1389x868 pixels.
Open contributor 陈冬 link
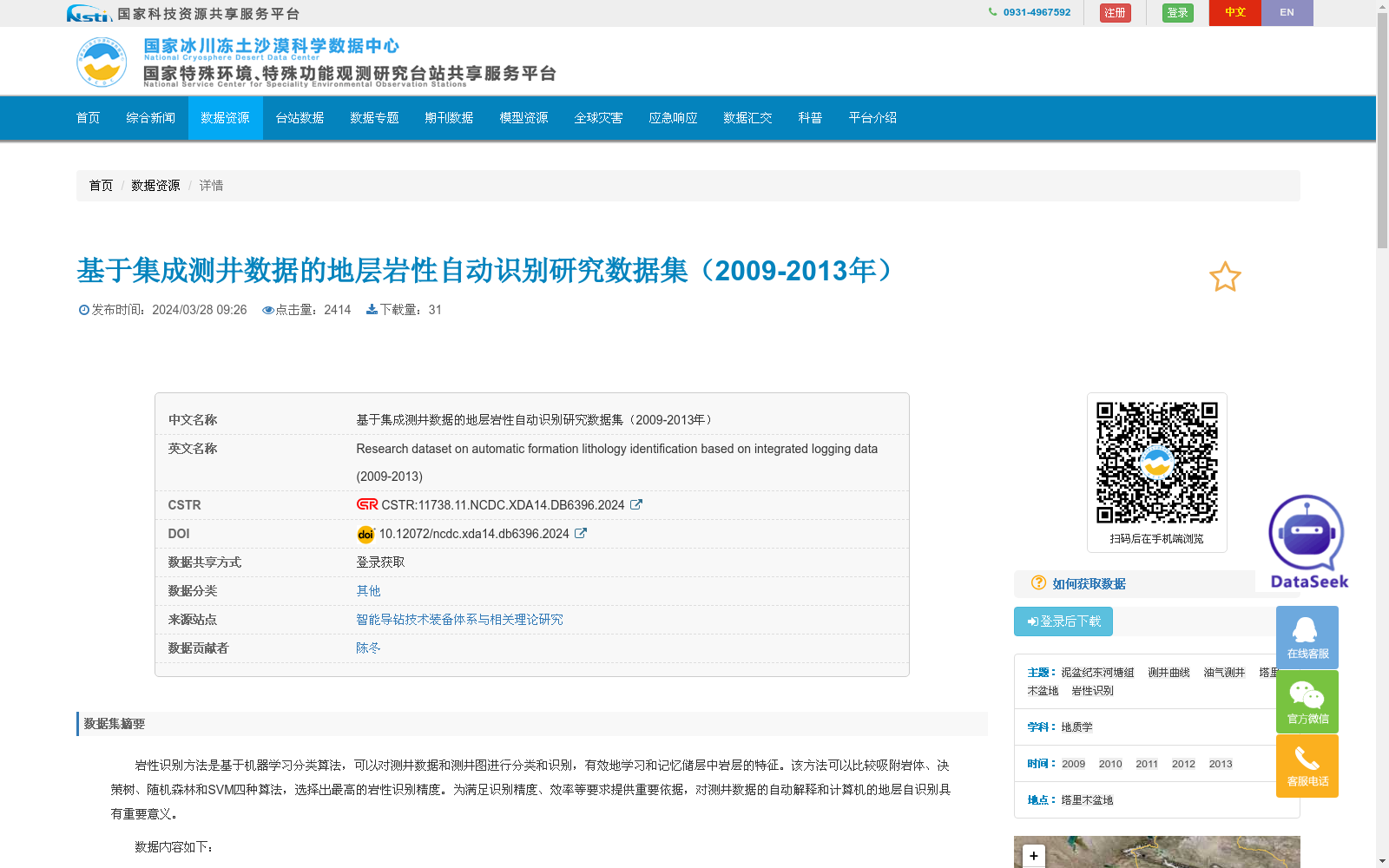368,648
